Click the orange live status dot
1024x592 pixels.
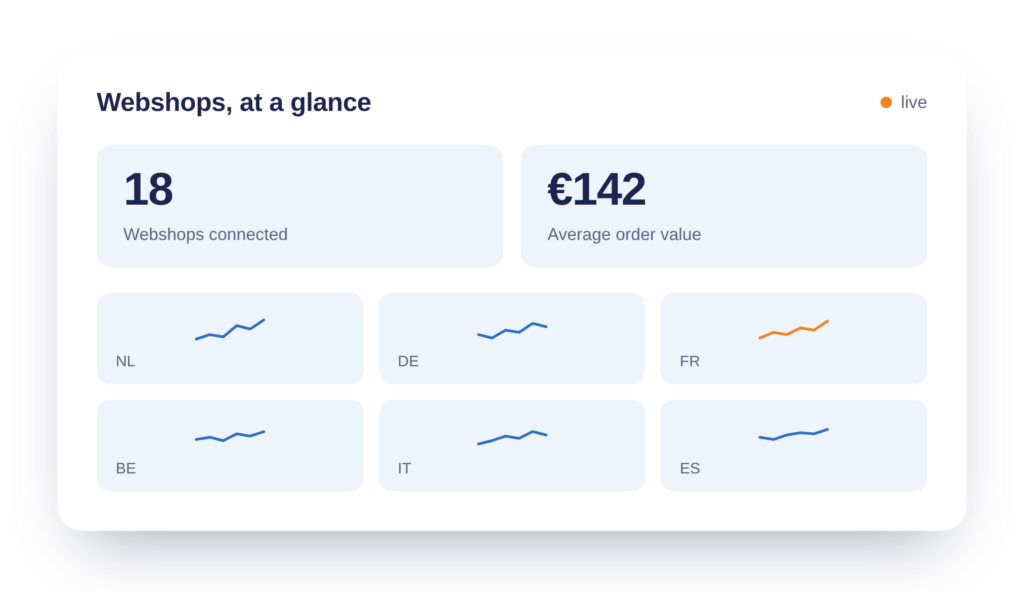pyautogui.click(x=886, y=103)
